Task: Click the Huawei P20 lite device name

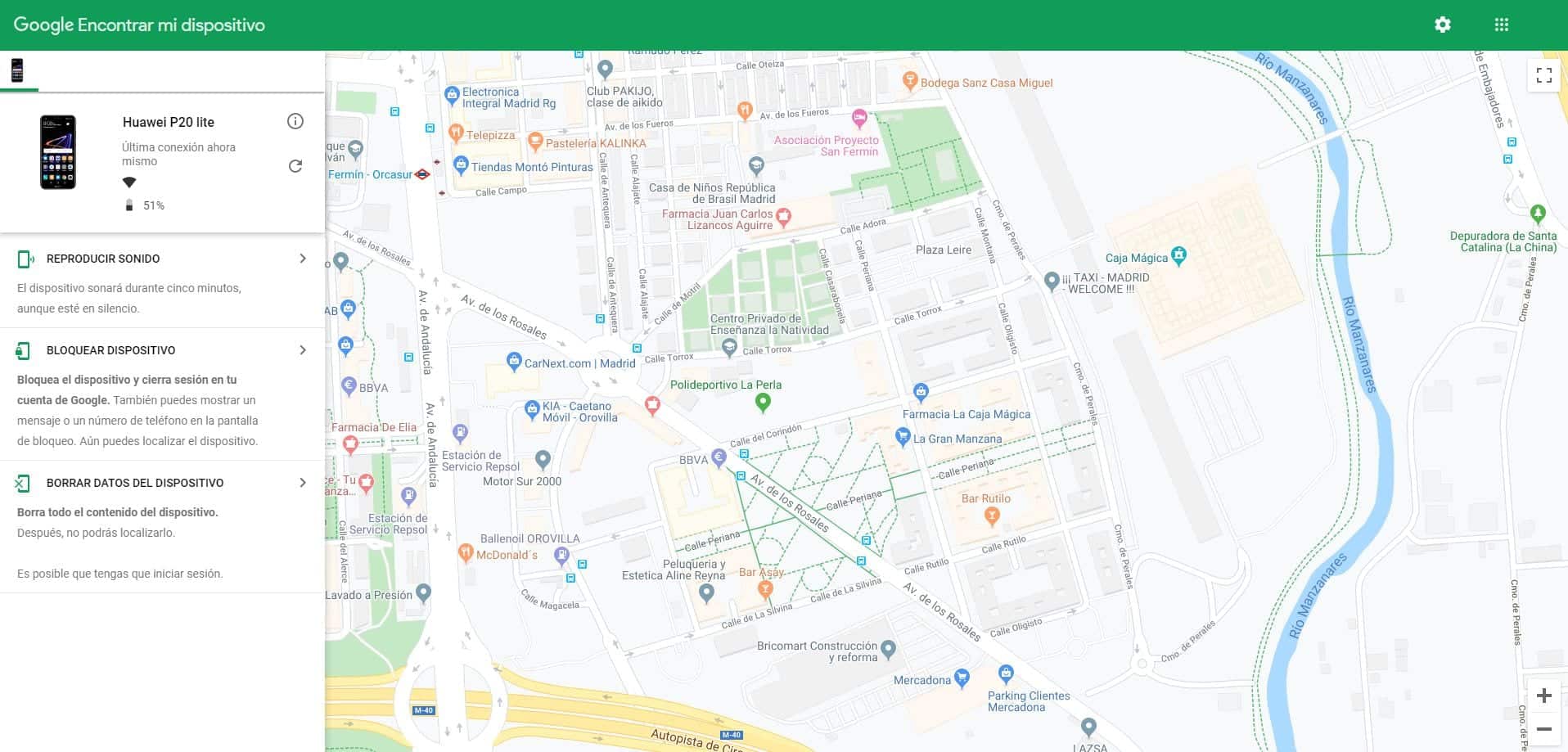Action: point(169,122)
